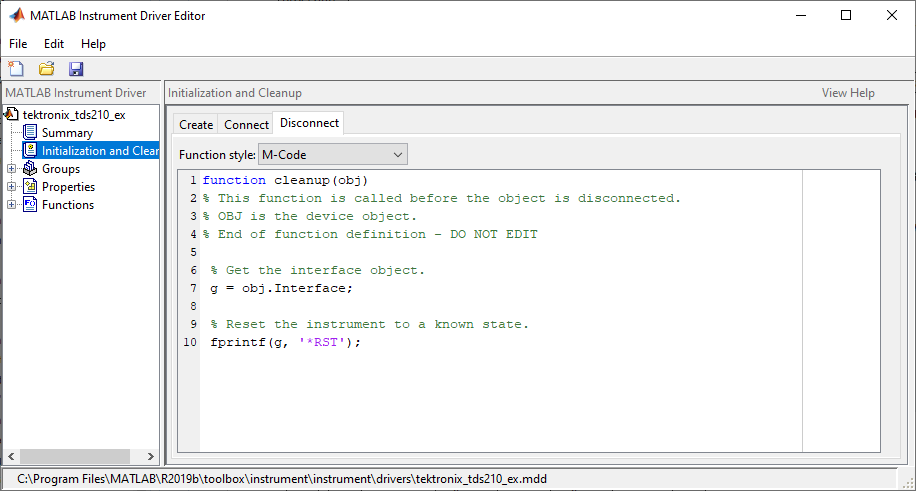
Task: Open the Edit menu
Action: pos(54,44)
